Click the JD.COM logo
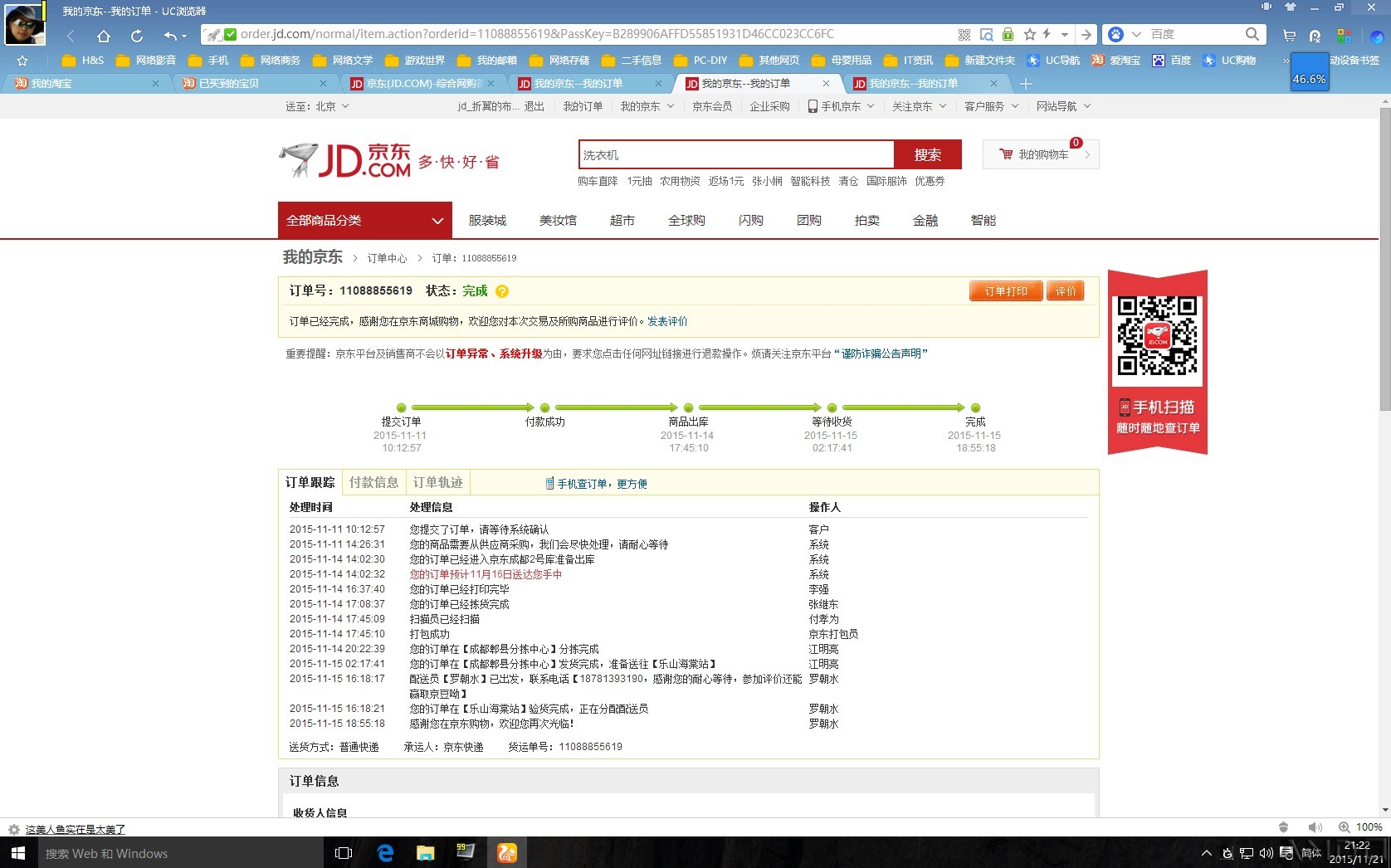 pyautogui.click(x=345, y=159)
